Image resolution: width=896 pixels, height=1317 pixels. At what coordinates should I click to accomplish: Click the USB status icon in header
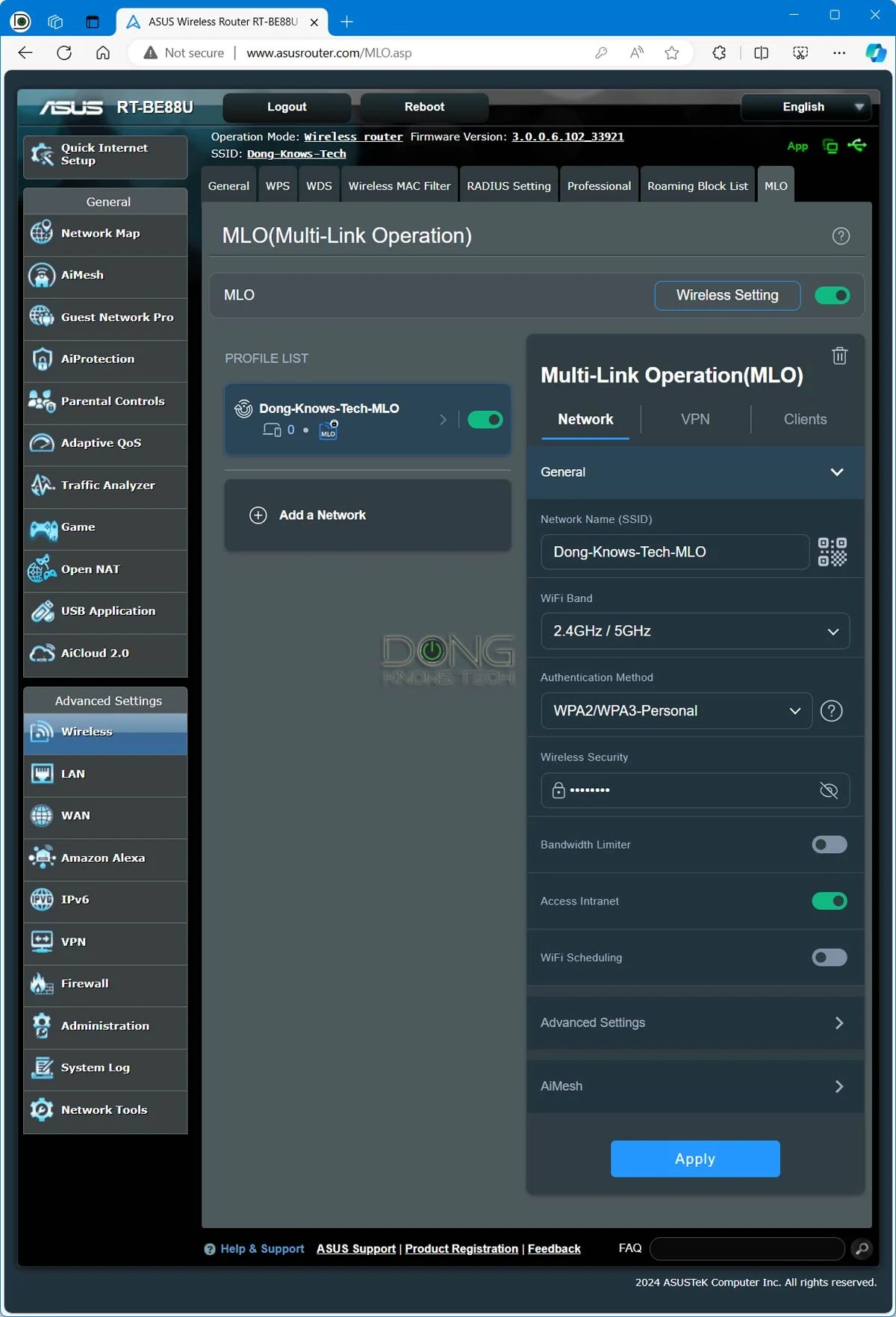(857, 145)
